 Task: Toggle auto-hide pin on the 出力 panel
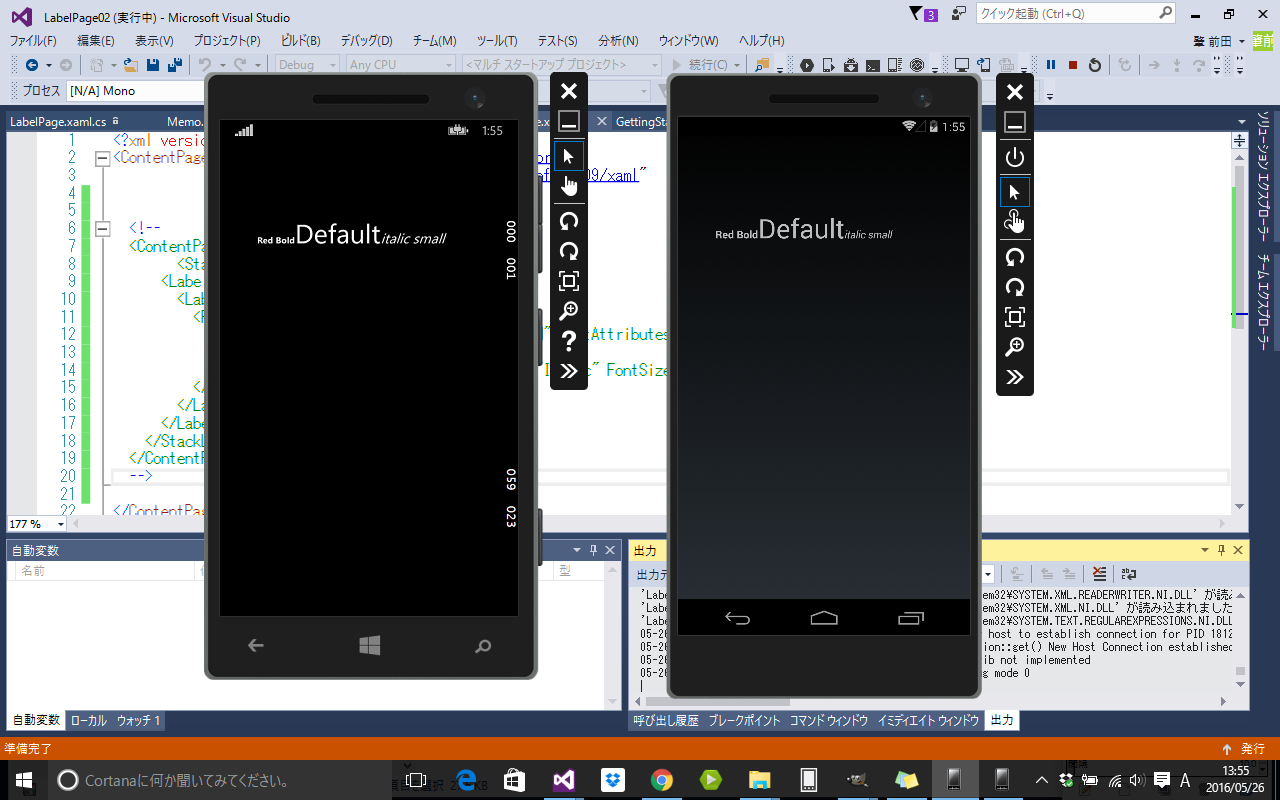1222,549
